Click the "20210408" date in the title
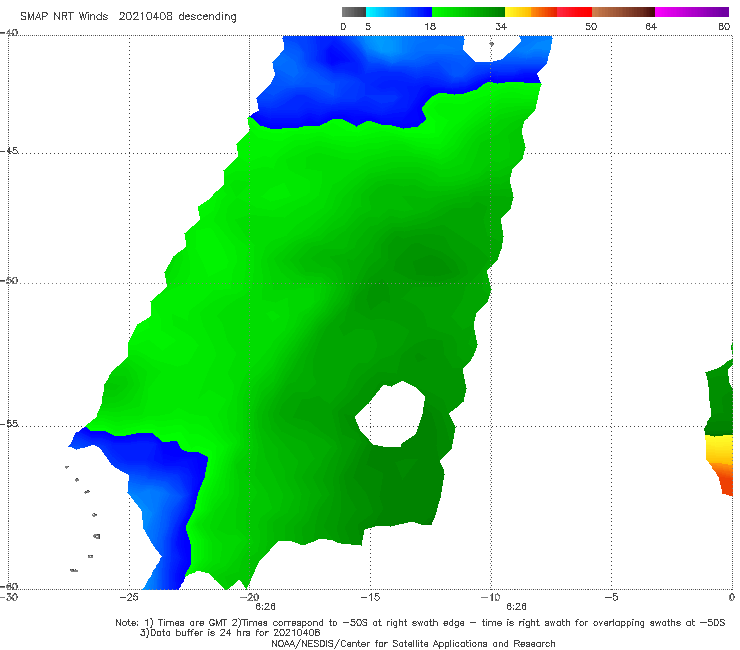The height and width of the screenshot is (650, 740). 145,16
